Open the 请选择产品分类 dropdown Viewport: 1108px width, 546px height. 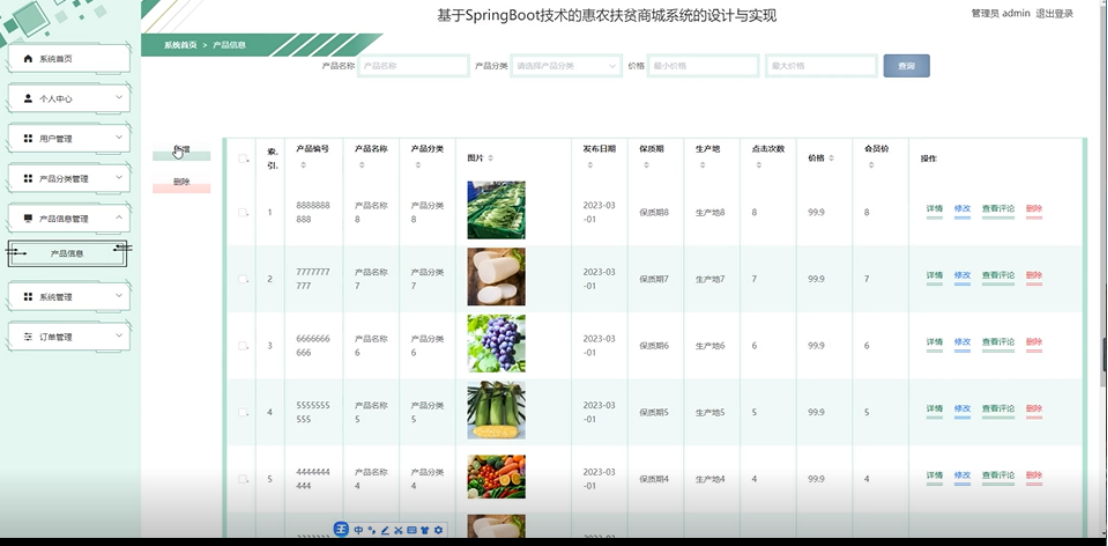[566, 66]
